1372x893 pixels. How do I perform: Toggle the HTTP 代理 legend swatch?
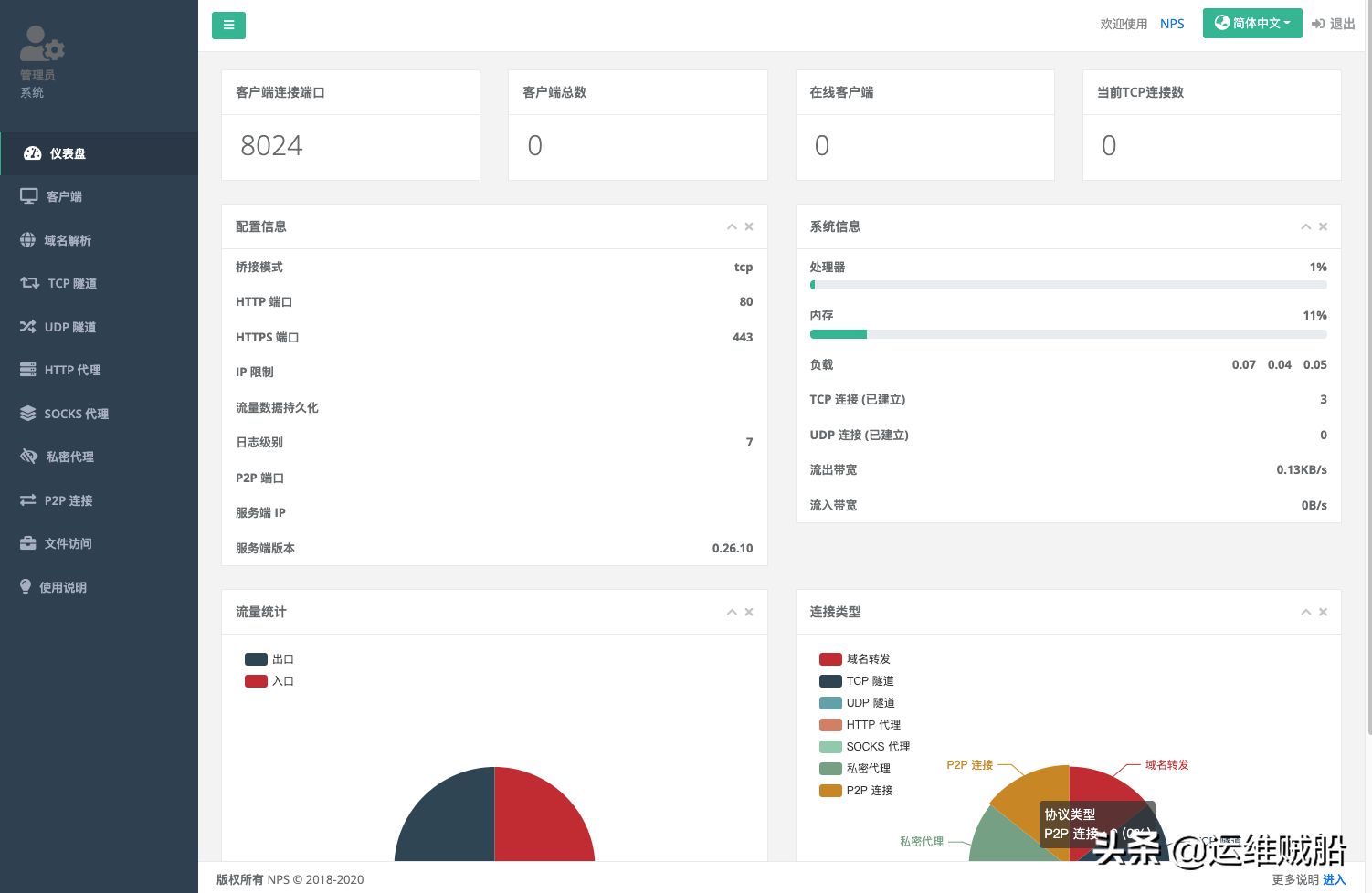(830, 725)
